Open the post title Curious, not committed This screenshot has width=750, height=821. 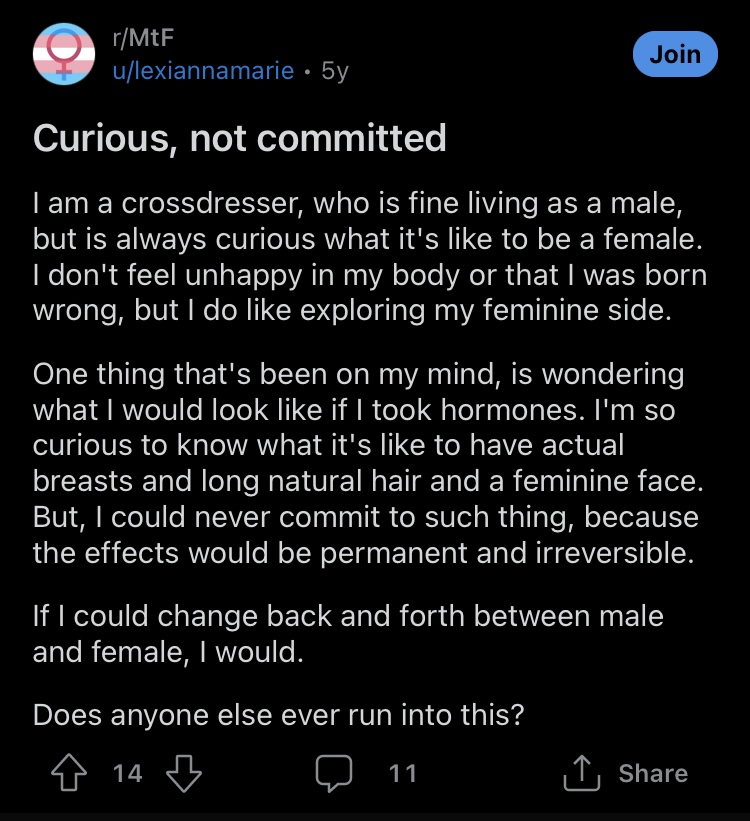[239, 138]
